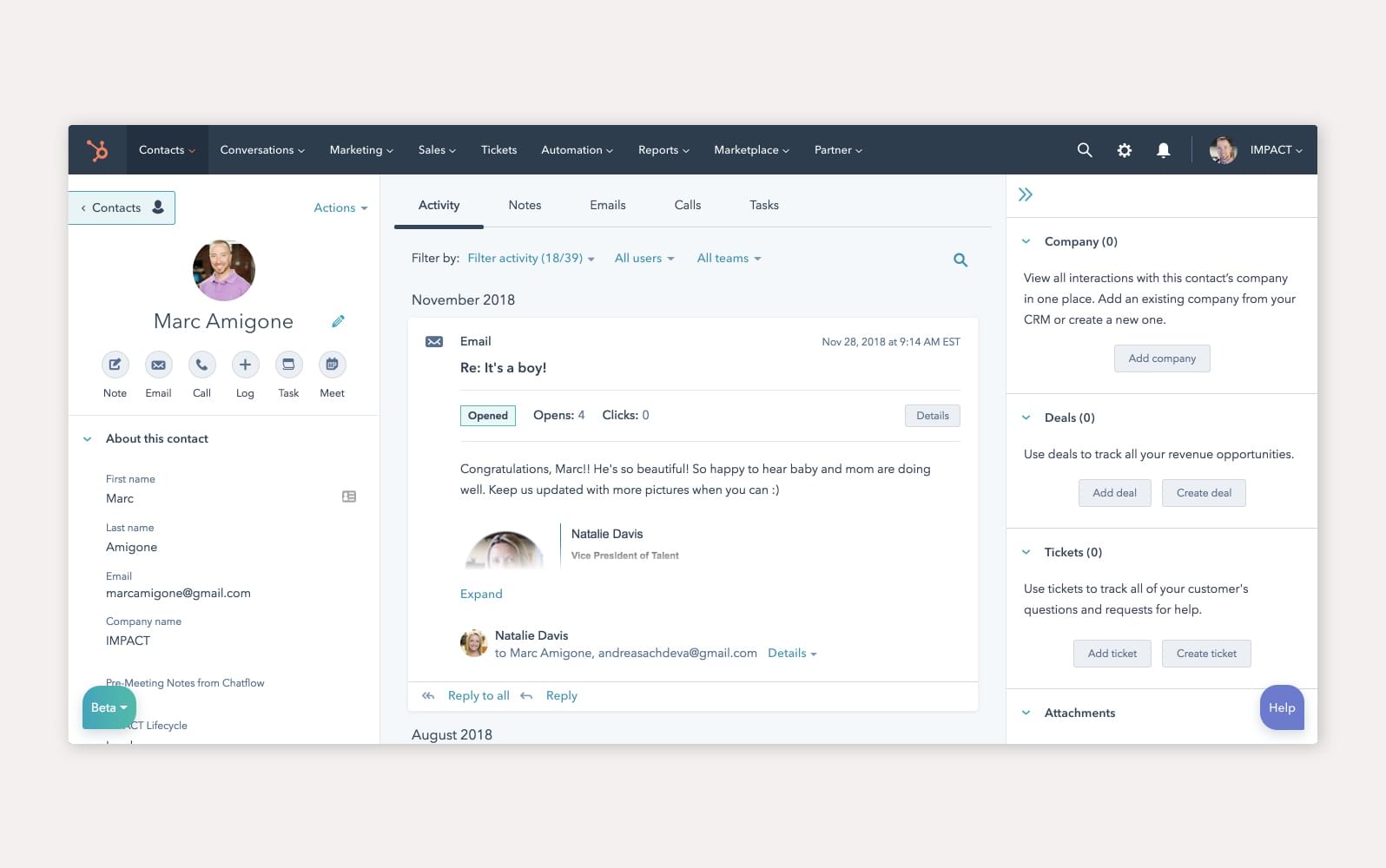This screenshot has width=1386, height=868.
Task: Click the user avatar in top bar
Action: click(x=1223, y=150)
